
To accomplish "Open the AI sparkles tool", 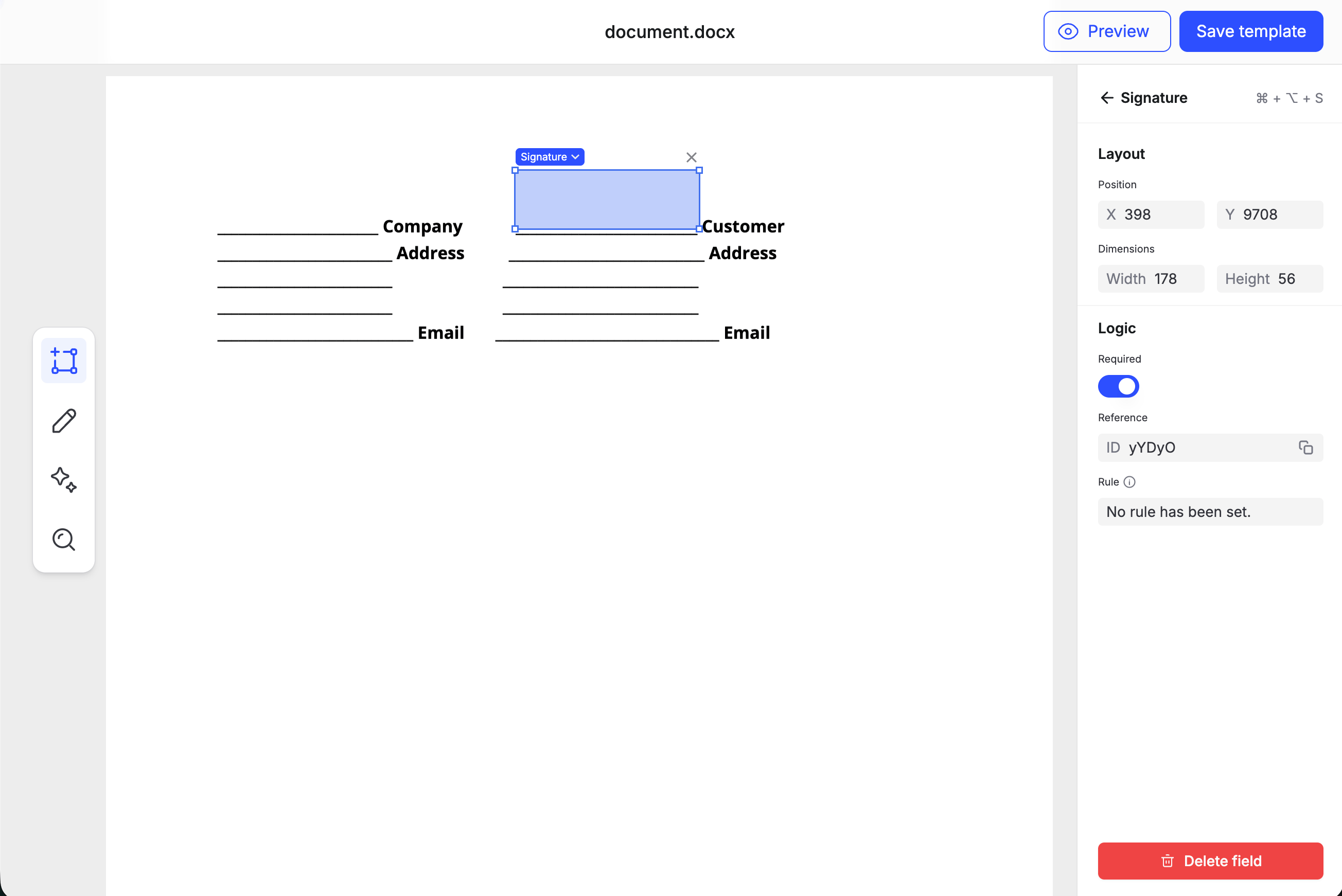I will [63, 480].
